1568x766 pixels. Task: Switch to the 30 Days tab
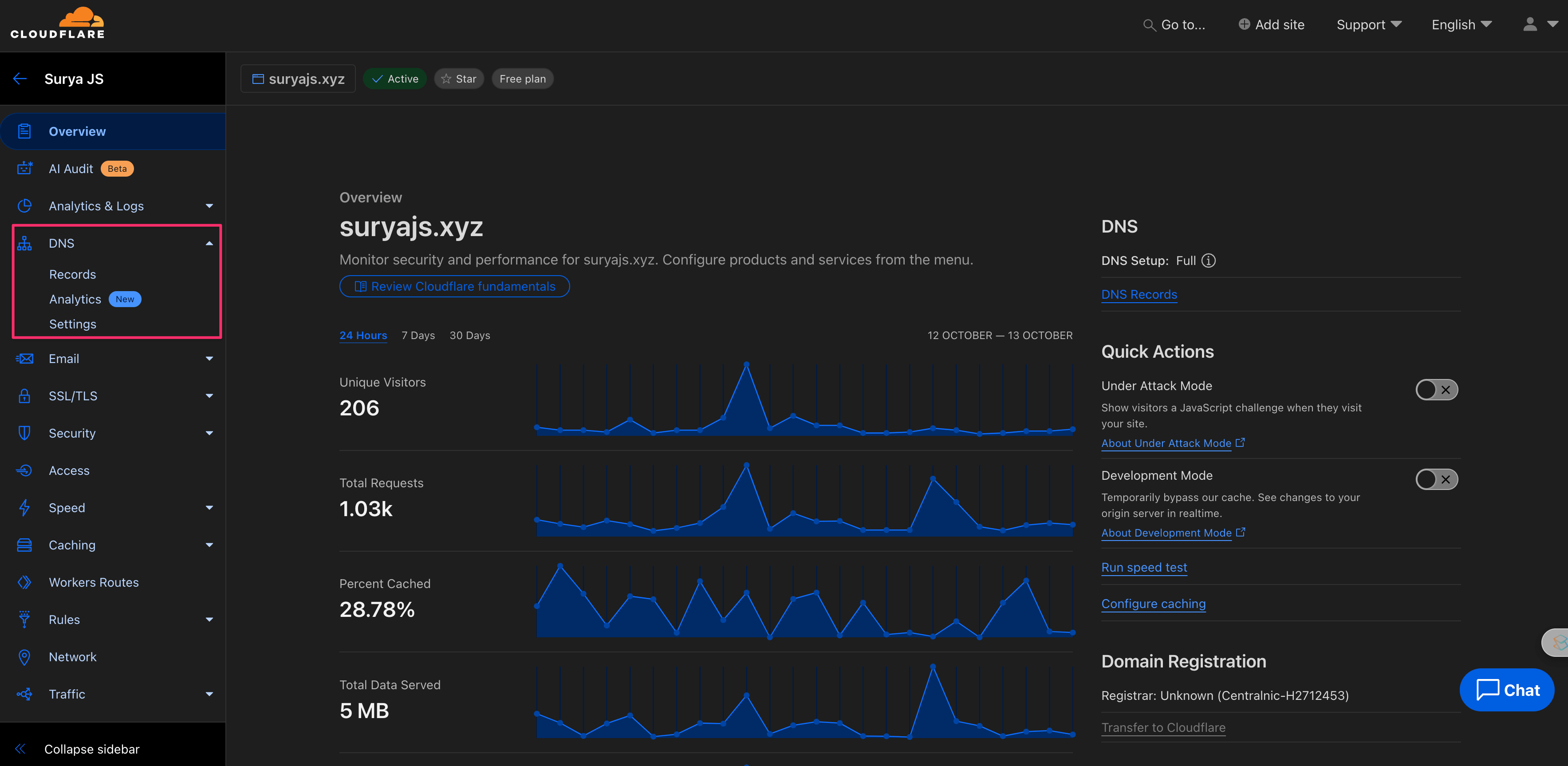tap(470, 336)
